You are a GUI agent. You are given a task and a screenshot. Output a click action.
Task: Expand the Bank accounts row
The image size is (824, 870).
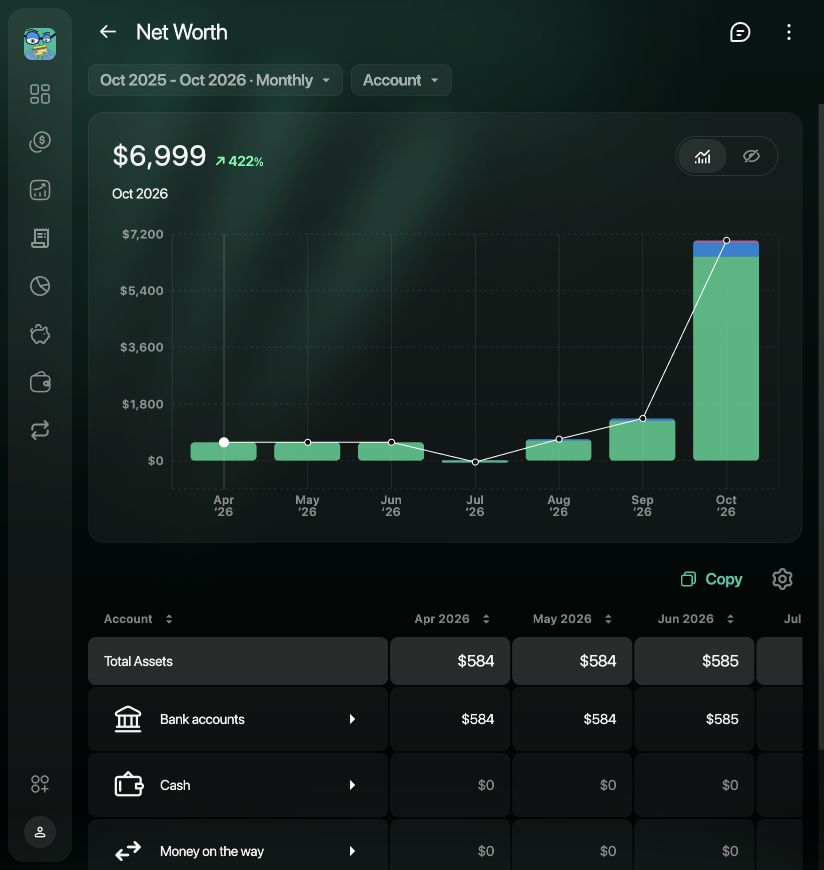[x=352, y=719]
